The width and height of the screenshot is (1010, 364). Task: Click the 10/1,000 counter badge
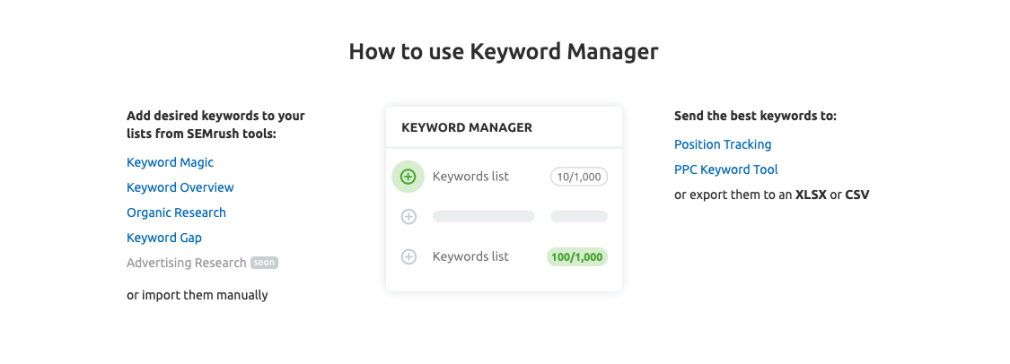(x=579, y=177)
